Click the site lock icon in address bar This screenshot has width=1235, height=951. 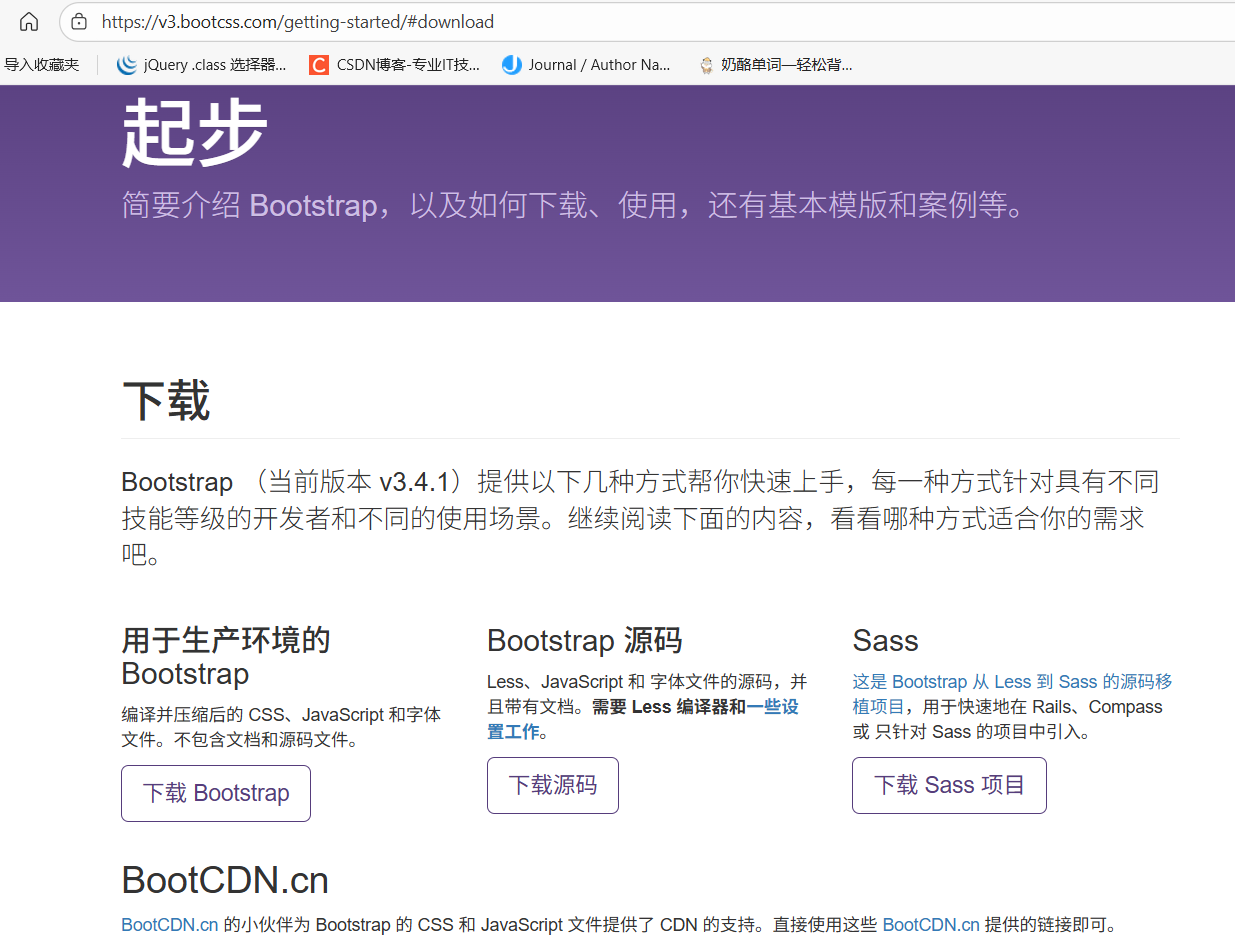point(79,22)
